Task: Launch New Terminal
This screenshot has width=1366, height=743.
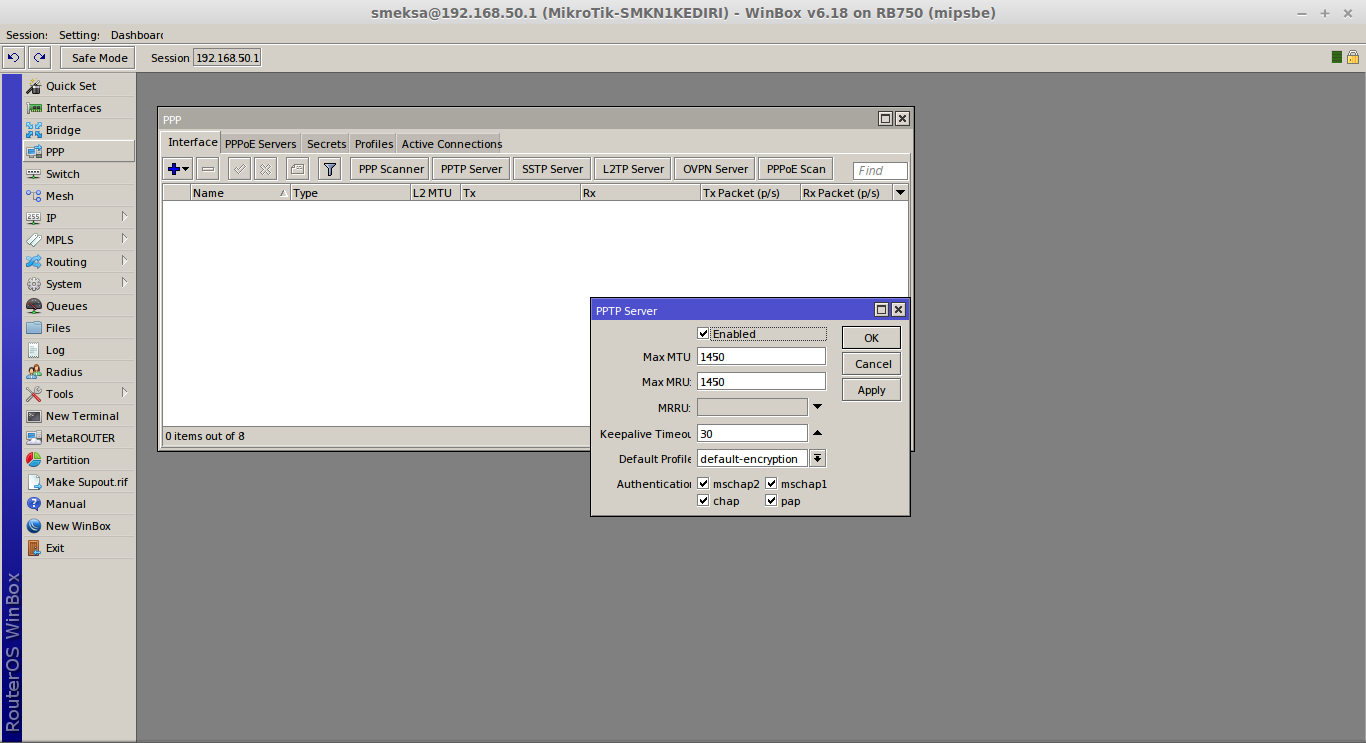Action: pyautogui.click(x=79, y=416)
